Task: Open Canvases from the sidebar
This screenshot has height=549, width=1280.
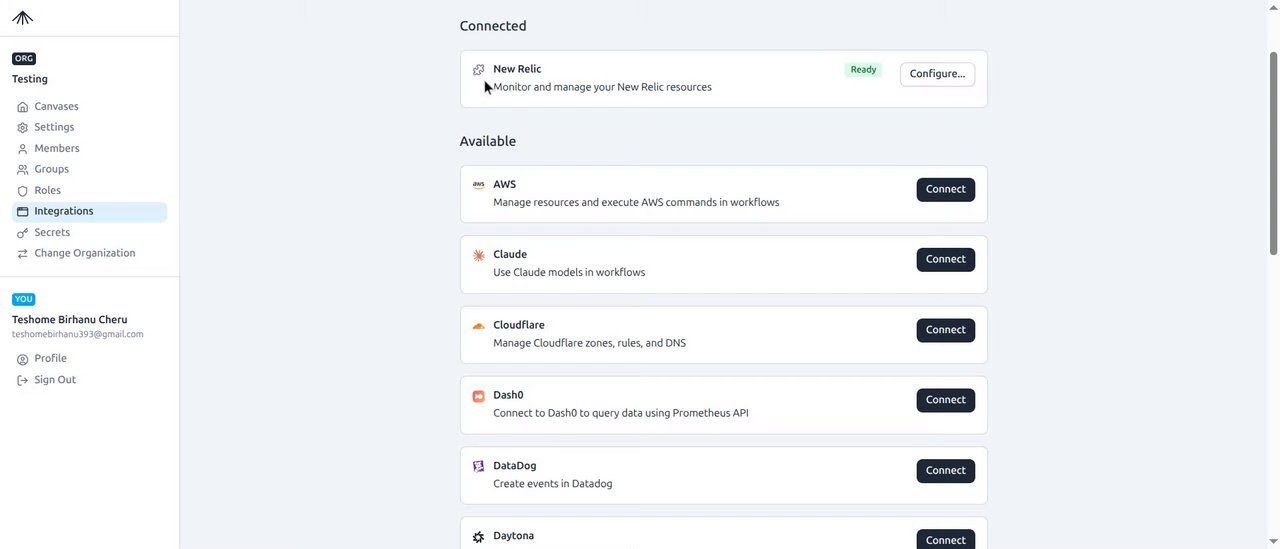Action: 56,106
